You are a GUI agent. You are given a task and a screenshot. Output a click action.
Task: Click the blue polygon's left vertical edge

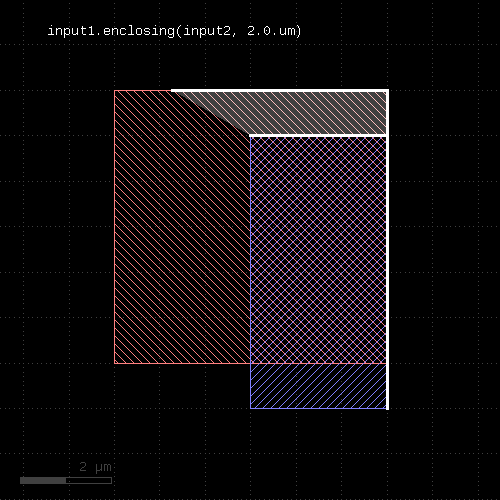point(250,272)
